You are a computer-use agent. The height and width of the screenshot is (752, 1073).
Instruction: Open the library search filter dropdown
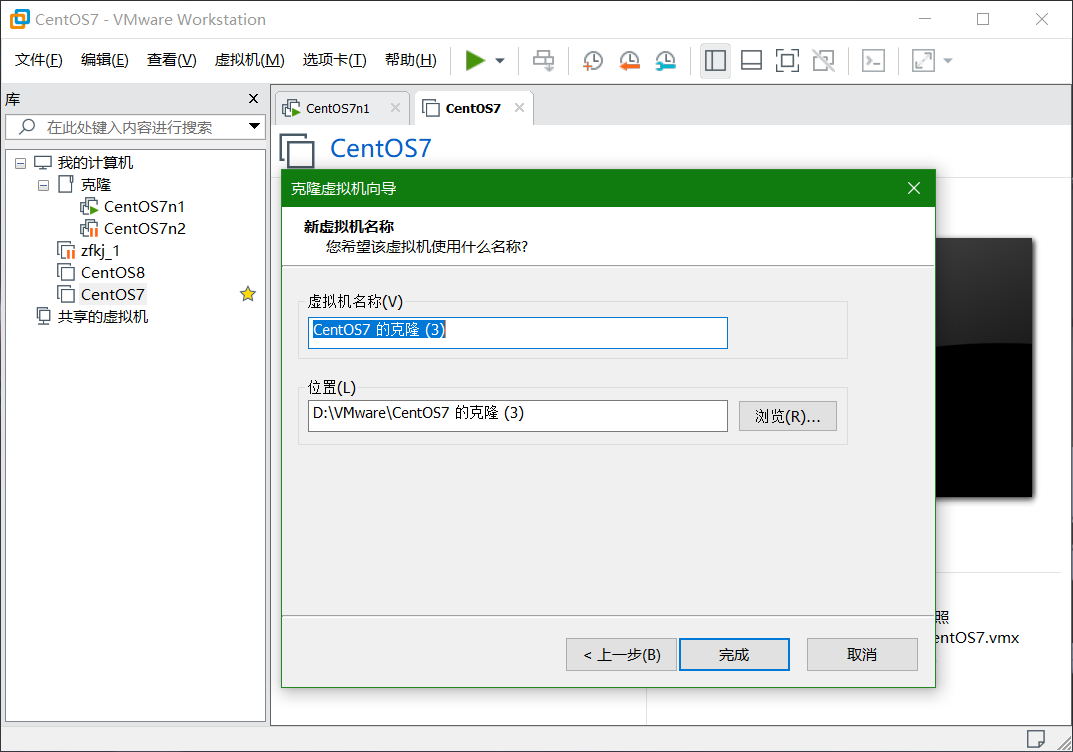(255, 127)
